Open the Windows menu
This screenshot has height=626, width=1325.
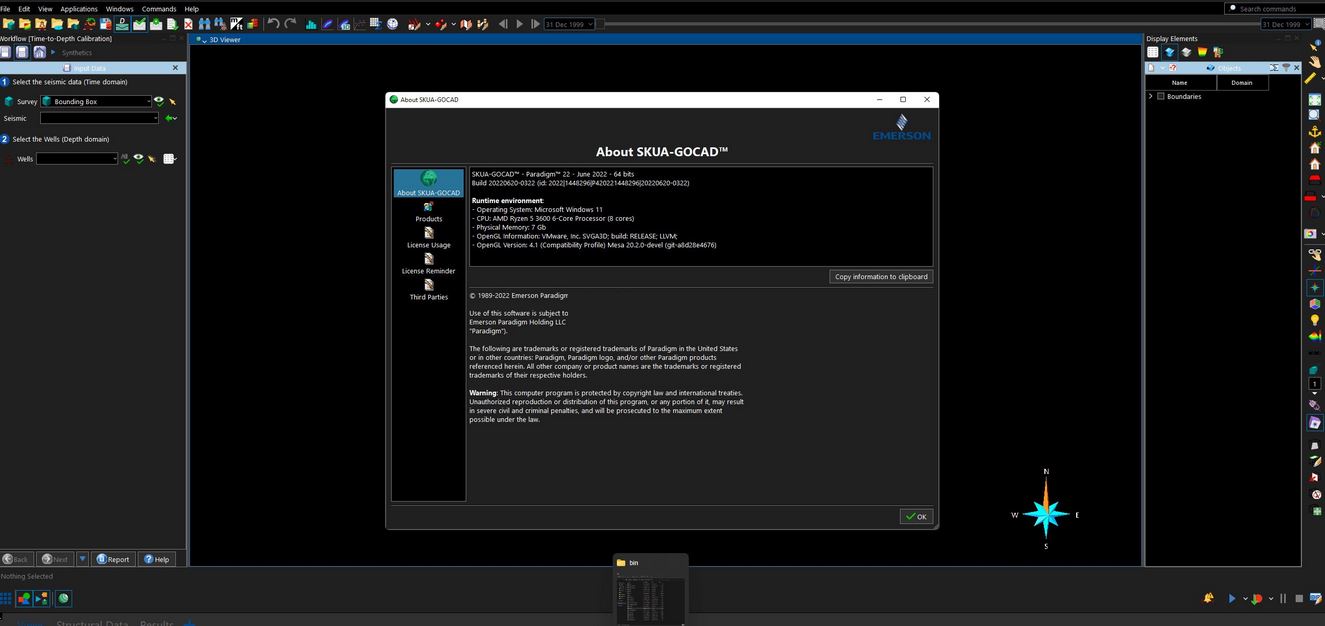click(x=120, y=9)
